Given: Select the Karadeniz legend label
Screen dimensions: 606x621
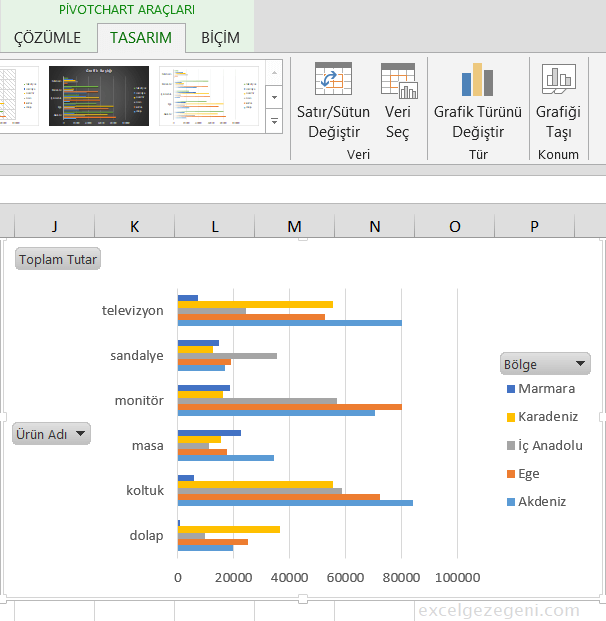Looking at the screenshot, I should 548,417.
